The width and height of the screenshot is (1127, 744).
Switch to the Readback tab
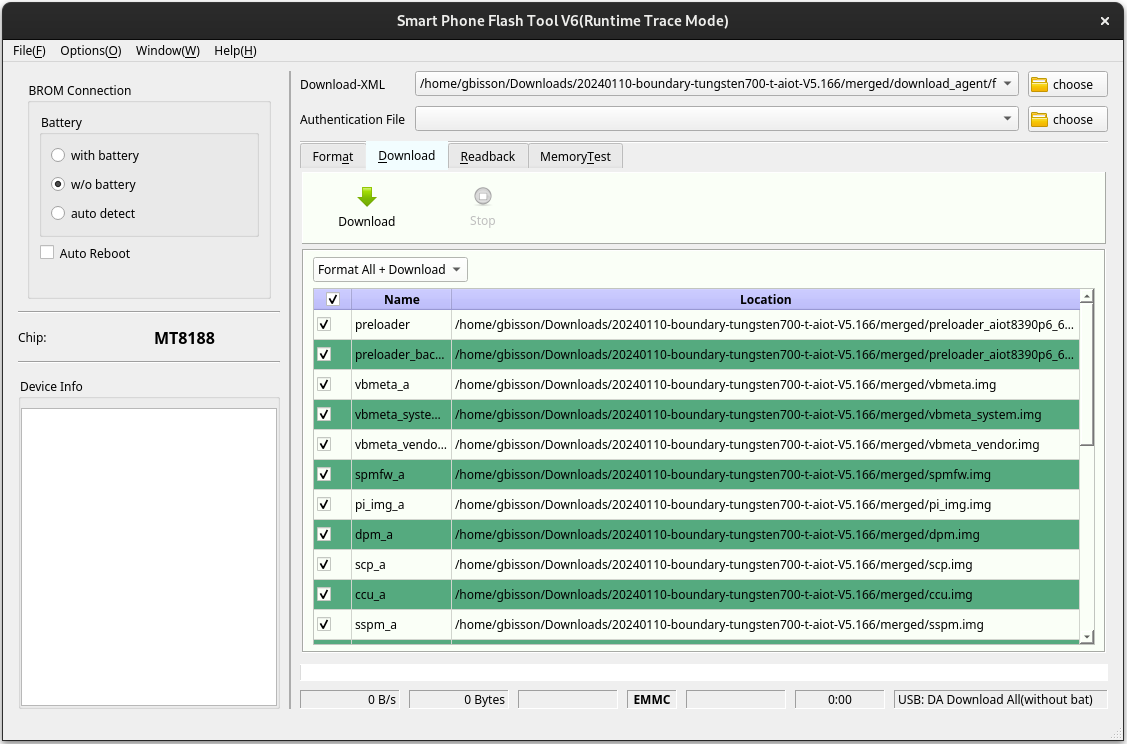click(487, 156)
